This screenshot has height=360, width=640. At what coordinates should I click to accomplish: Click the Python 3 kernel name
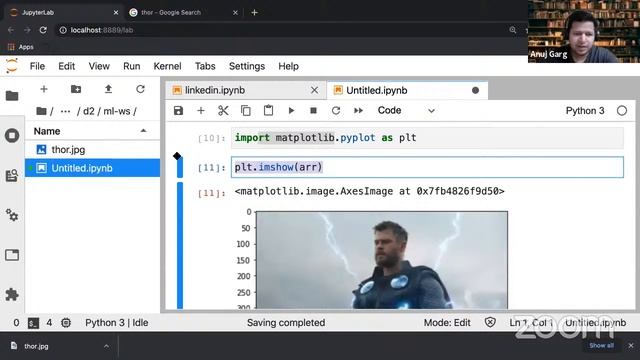pyautogui.click(x=585, y=111)
